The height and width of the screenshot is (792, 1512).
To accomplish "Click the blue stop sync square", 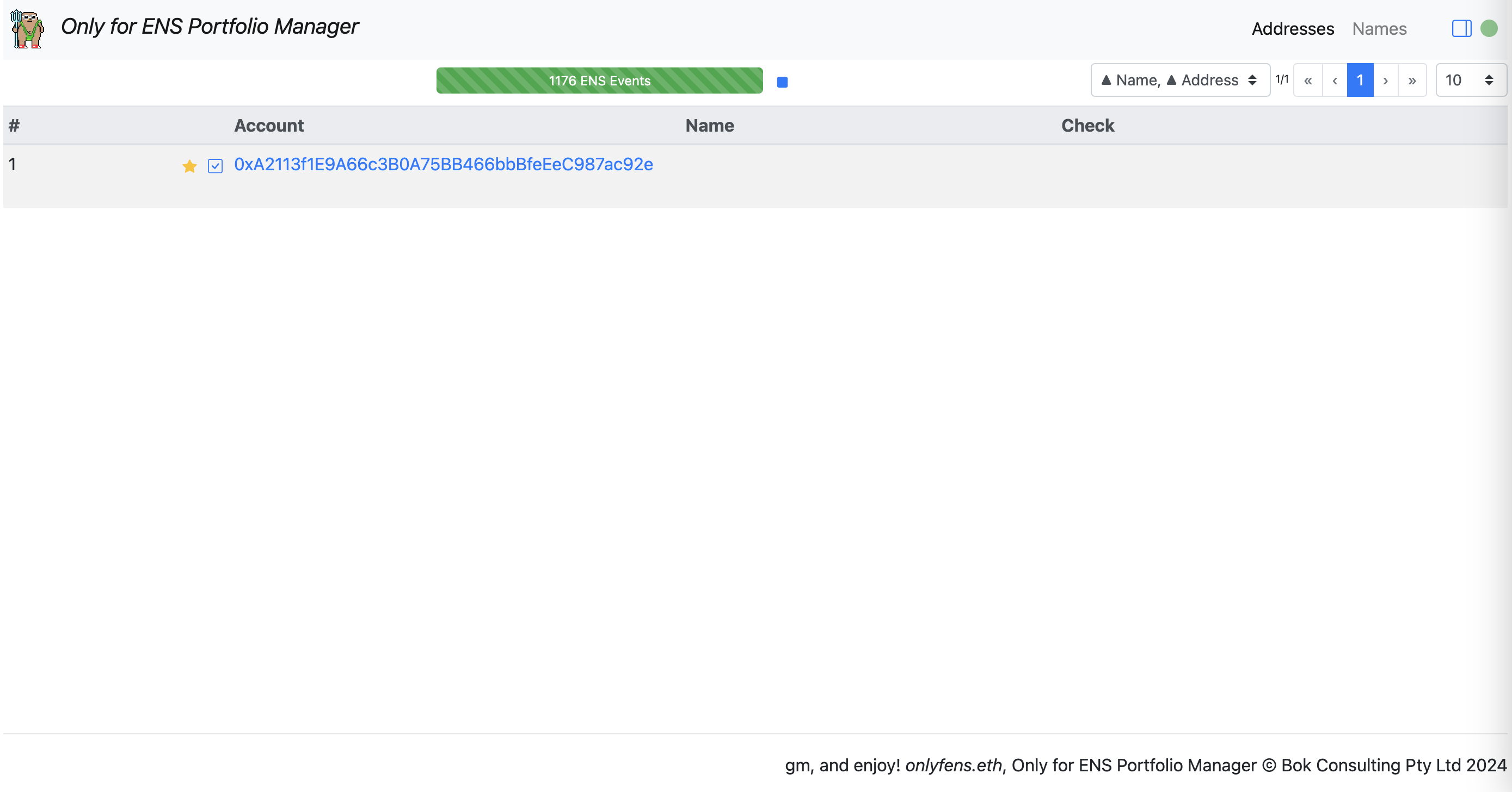I will click(x=782, y=82).
